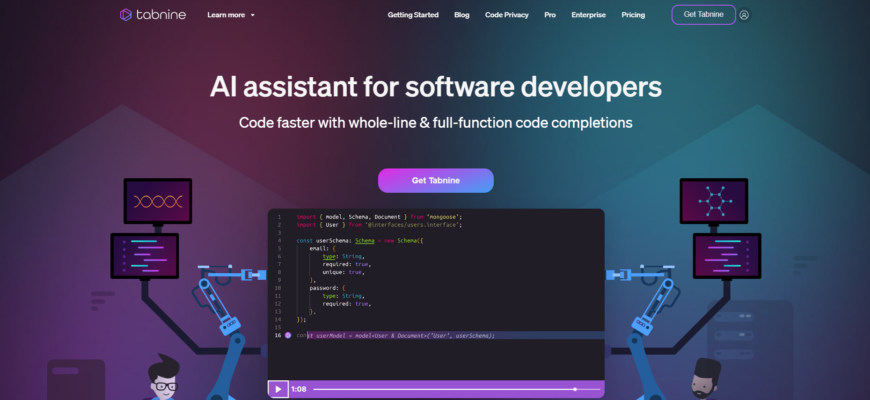This screenshot has height=400, width=870.
Task: Open Code Privacy page
Action: coord(507,15)
